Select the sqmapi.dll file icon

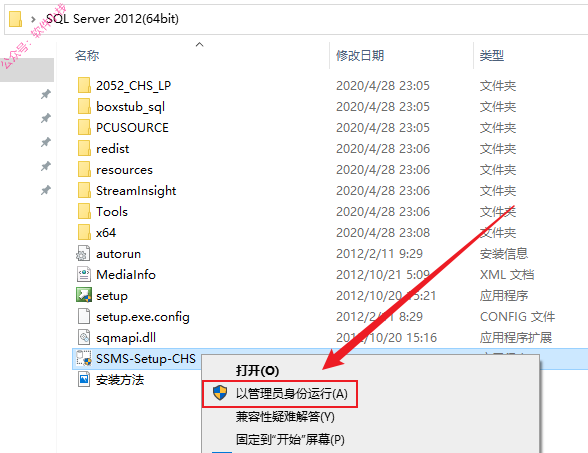[84, 337]
